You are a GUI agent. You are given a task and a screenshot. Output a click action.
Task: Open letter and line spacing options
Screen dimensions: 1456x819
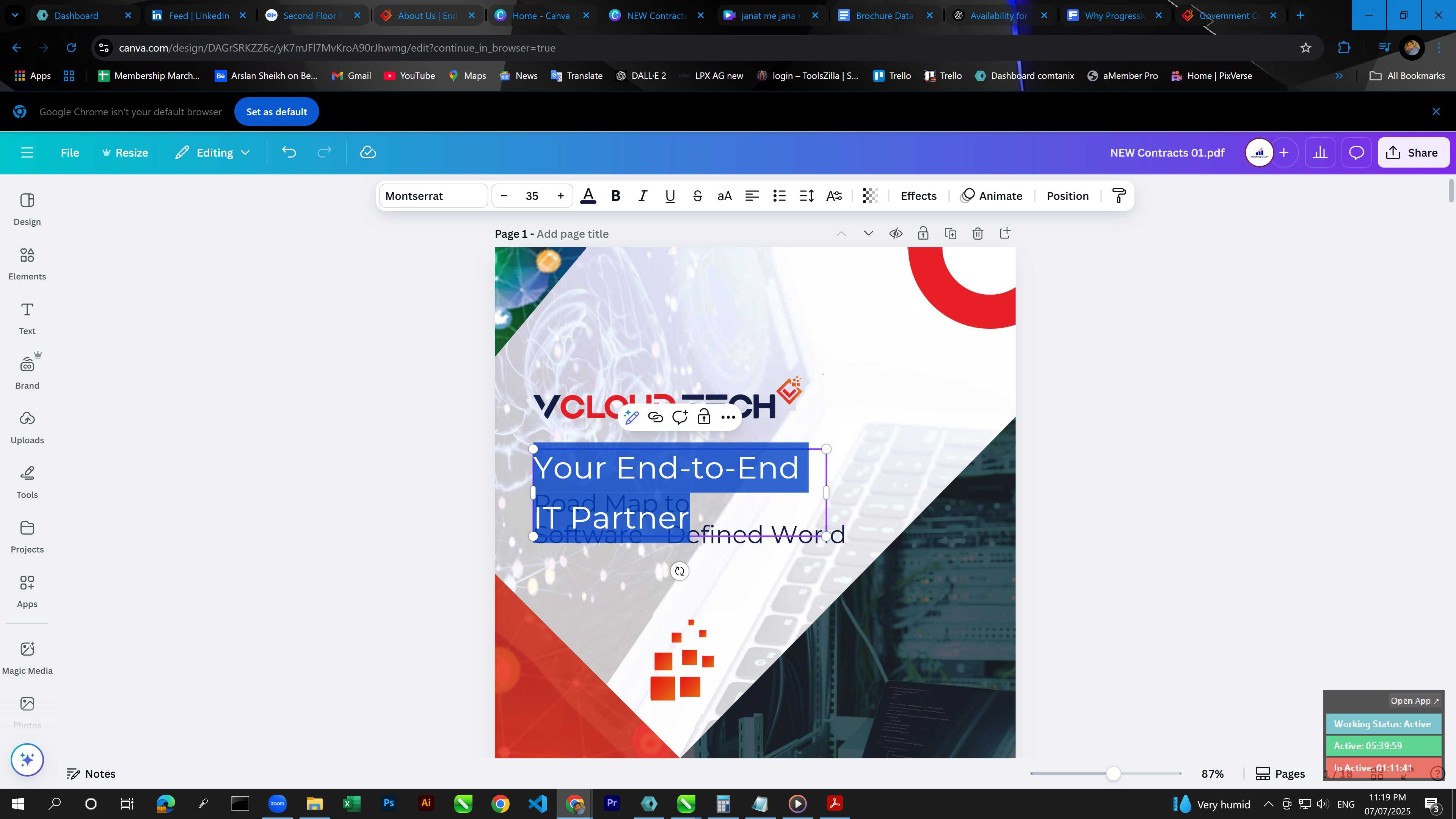[806, 196]
